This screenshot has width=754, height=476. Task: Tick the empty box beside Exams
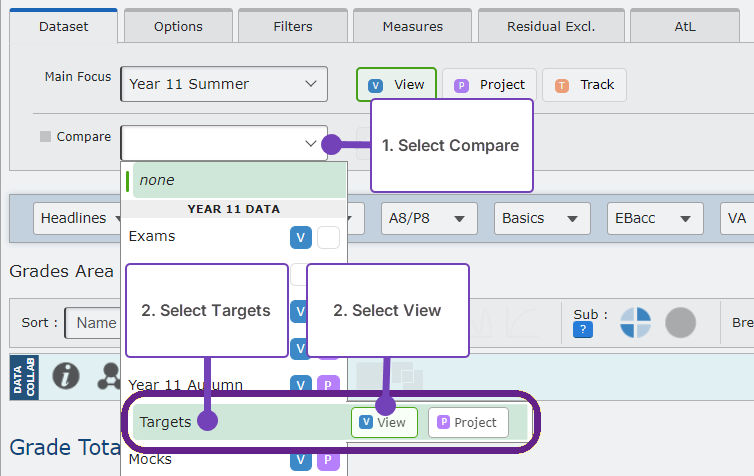point(328,237)
